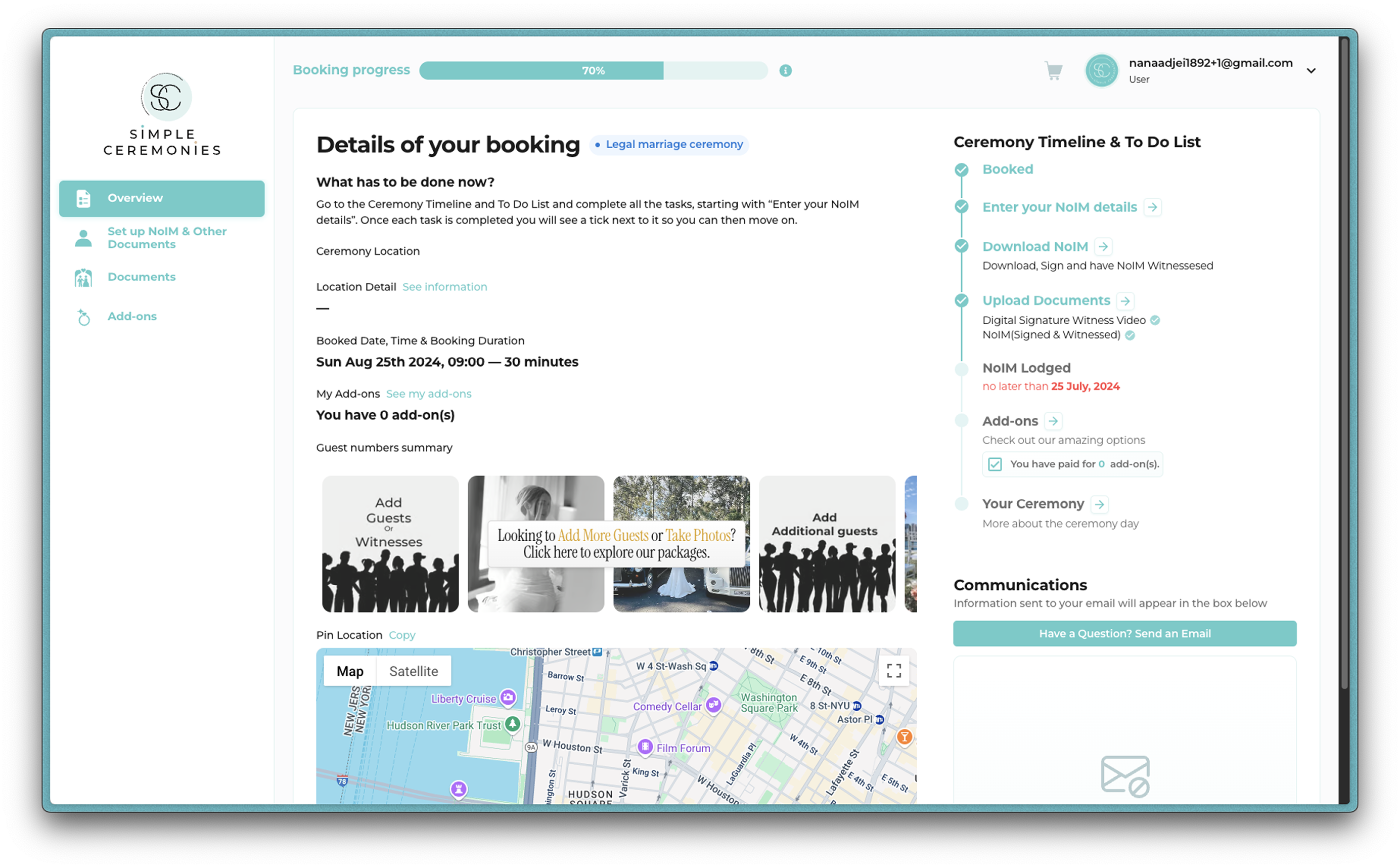Go to the Documents sidebar item
This screenshot has width=1400, height=868.
(x=162, y=277)
